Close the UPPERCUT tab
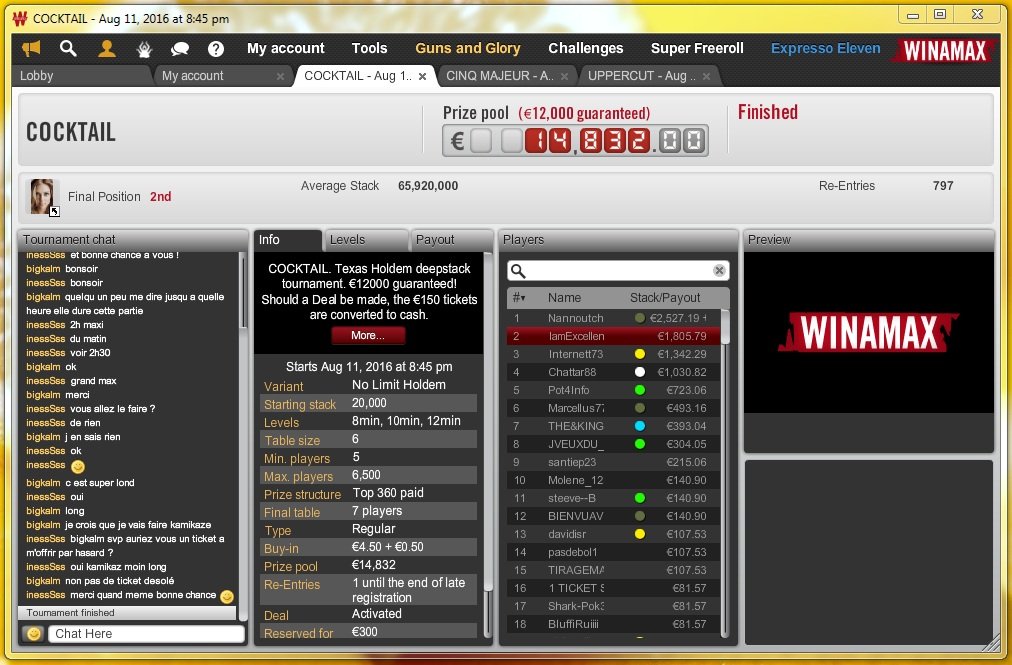The height and width of the screenshot is (665, 1012). click(706, 76)
